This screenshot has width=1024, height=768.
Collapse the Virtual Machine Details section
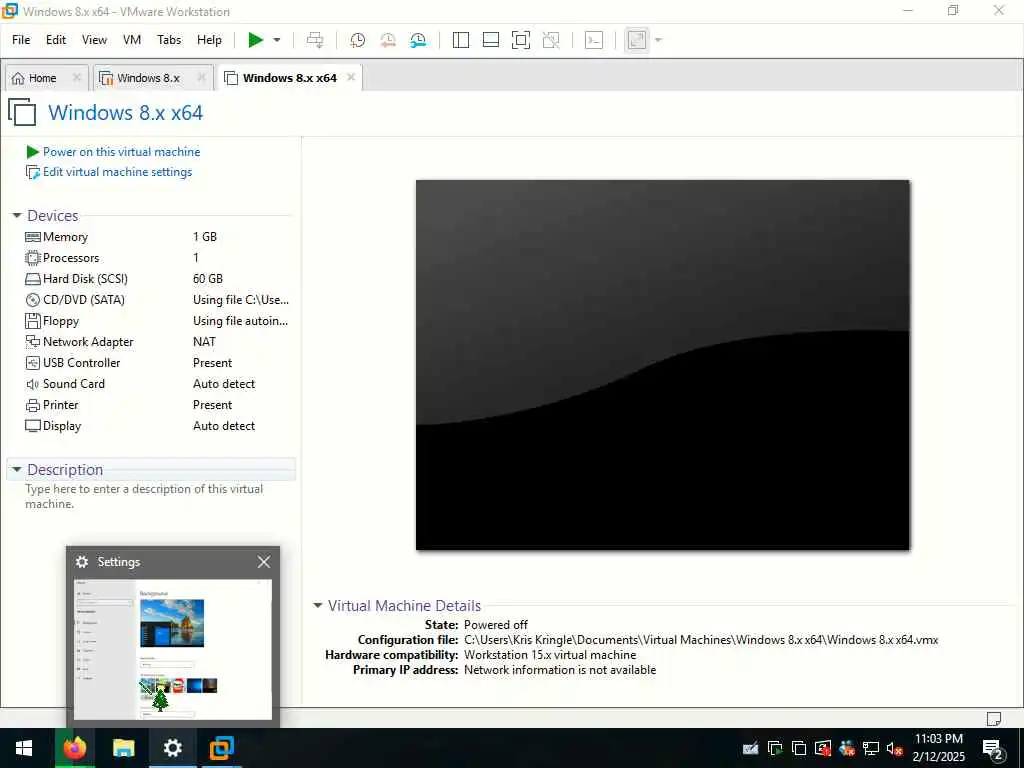coord(318,605)
